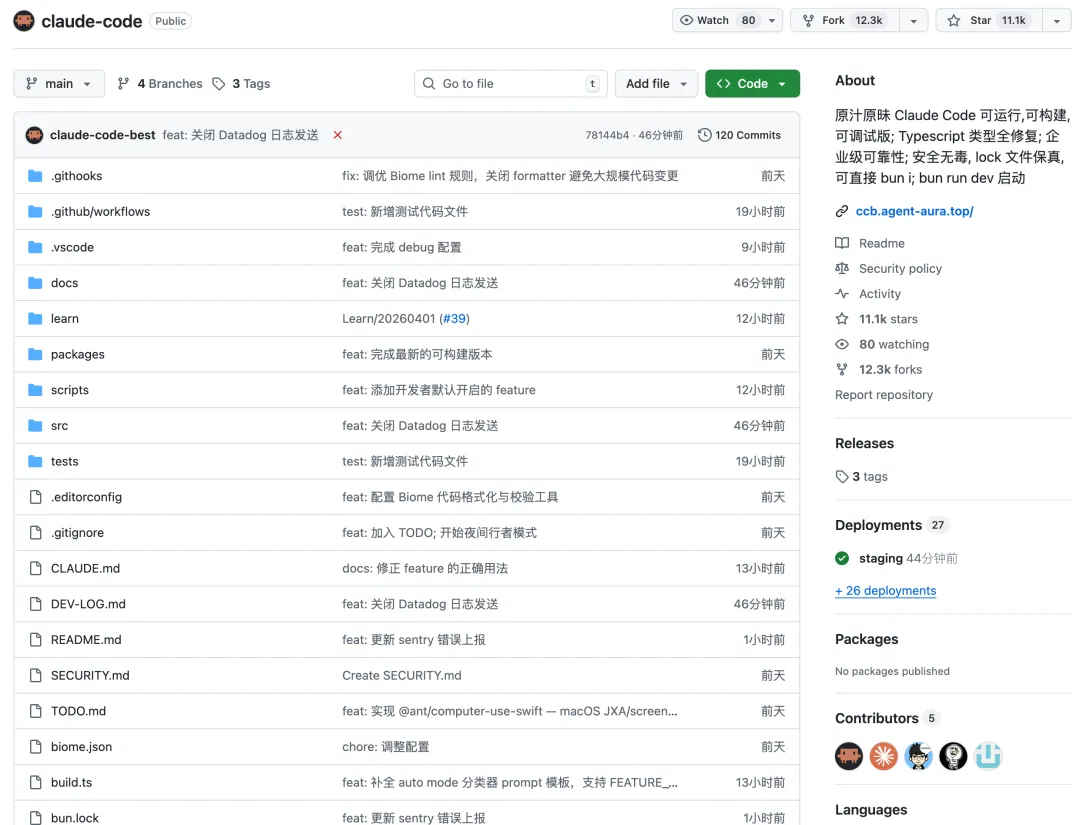Open the Star lists dropdown arrow
Screen dimensions: 1080x825
(1057, 21)
